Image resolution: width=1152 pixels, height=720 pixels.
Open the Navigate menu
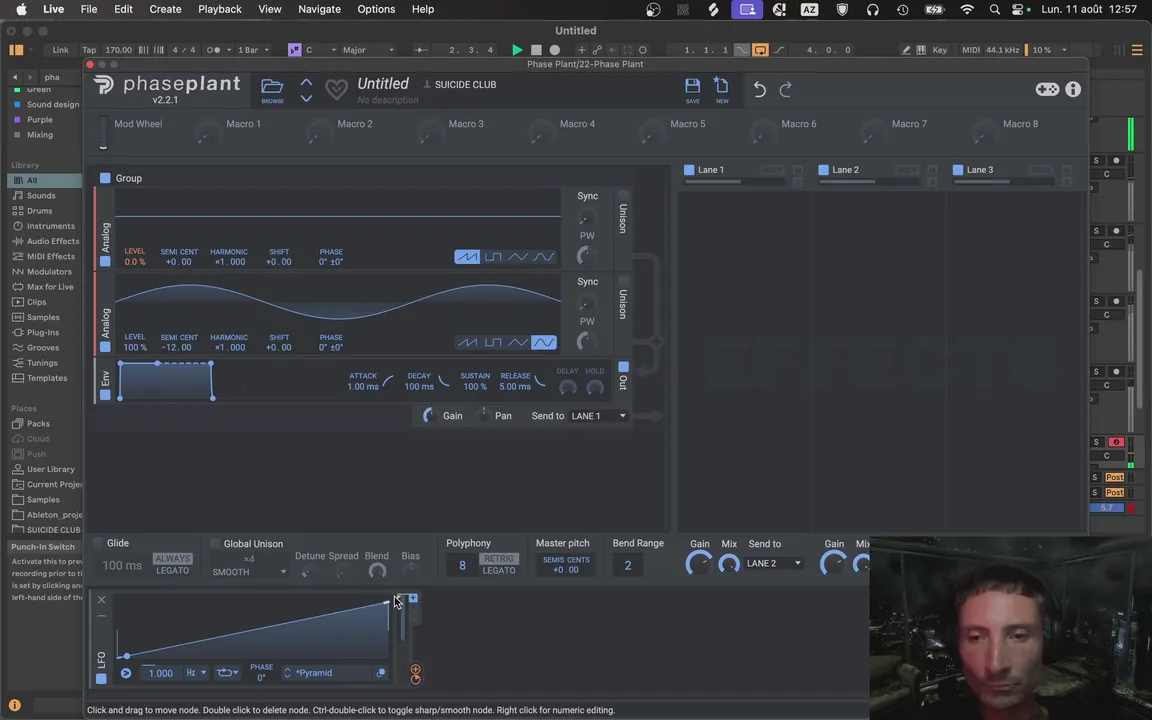click(x=319, y=10)
